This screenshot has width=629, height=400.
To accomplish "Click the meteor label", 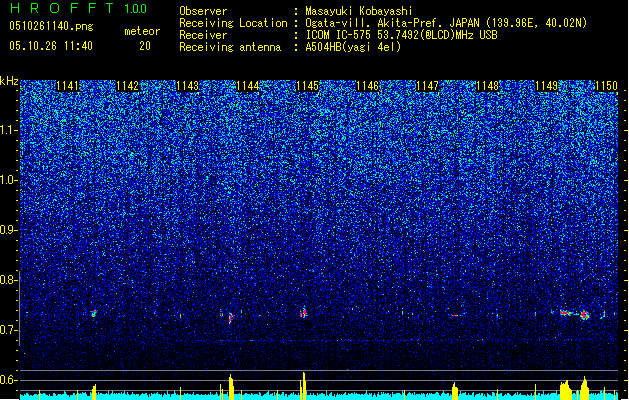I will [142, 31].
